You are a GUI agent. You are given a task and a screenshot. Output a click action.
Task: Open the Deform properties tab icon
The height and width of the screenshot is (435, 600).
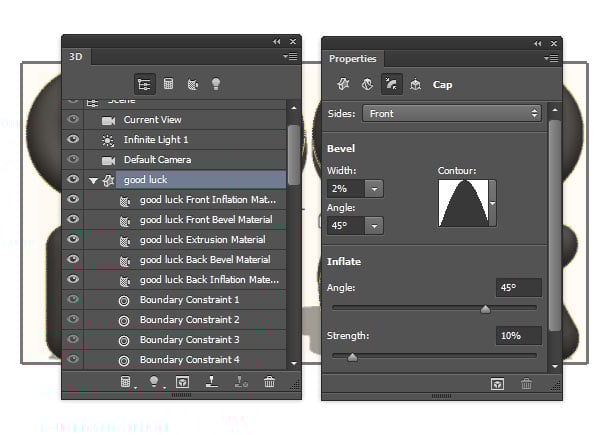coord(367,84)
